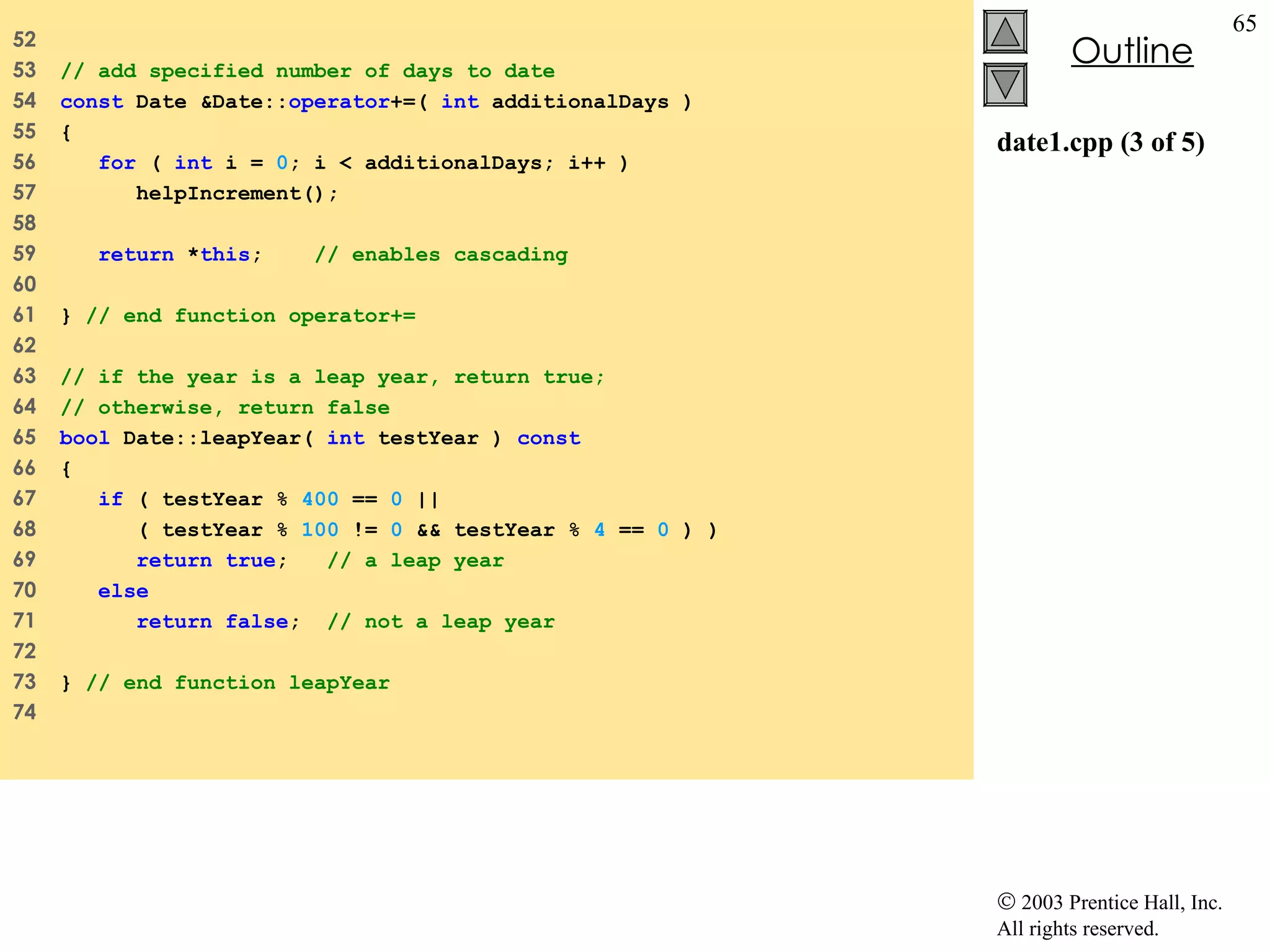The image size is (1270, 952).
Task: Select the for loop on line 56
Action: (x=363, y=163)
